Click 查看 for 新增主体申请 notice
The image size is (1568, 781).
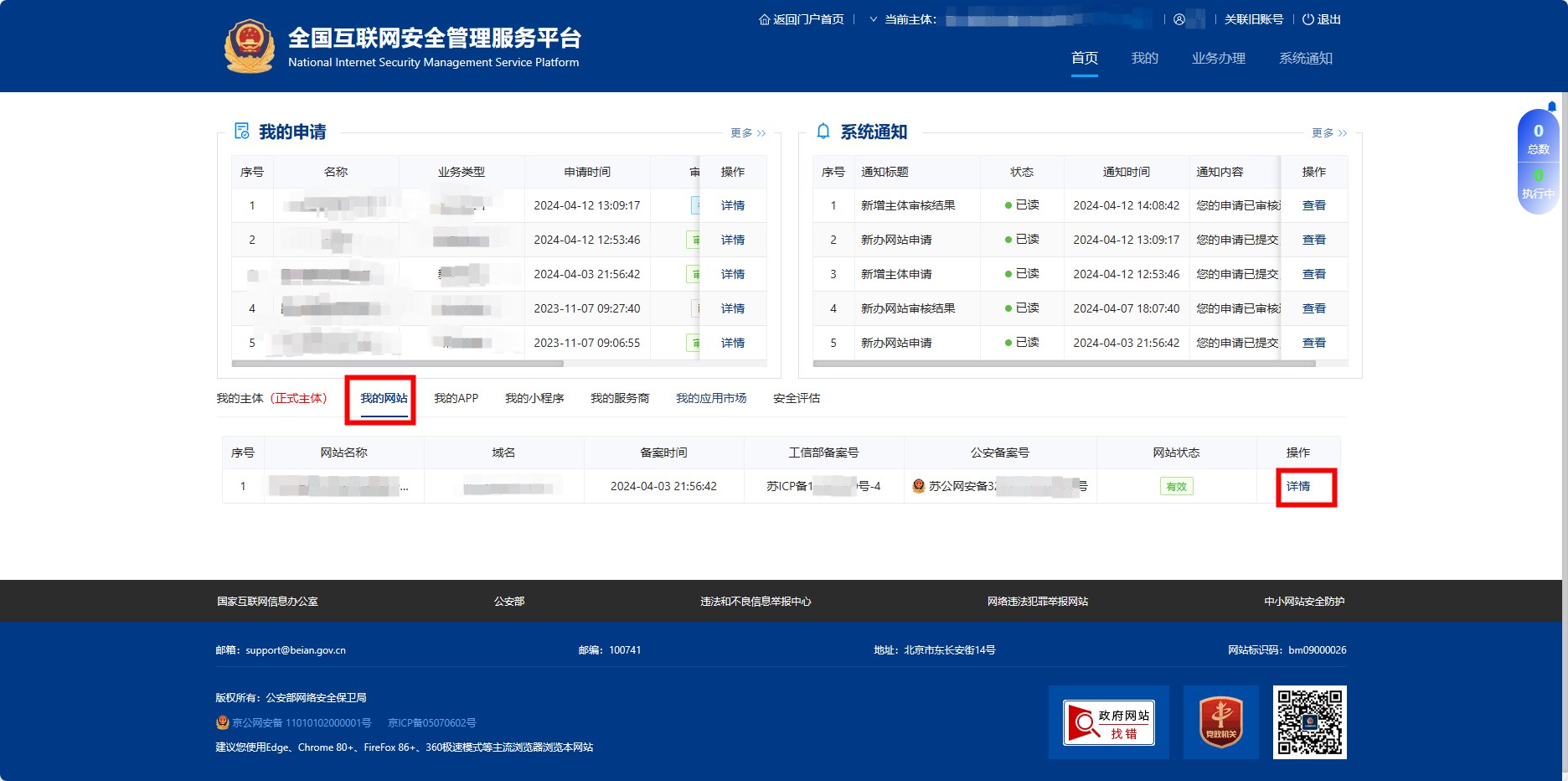[x=1314, y=274]
